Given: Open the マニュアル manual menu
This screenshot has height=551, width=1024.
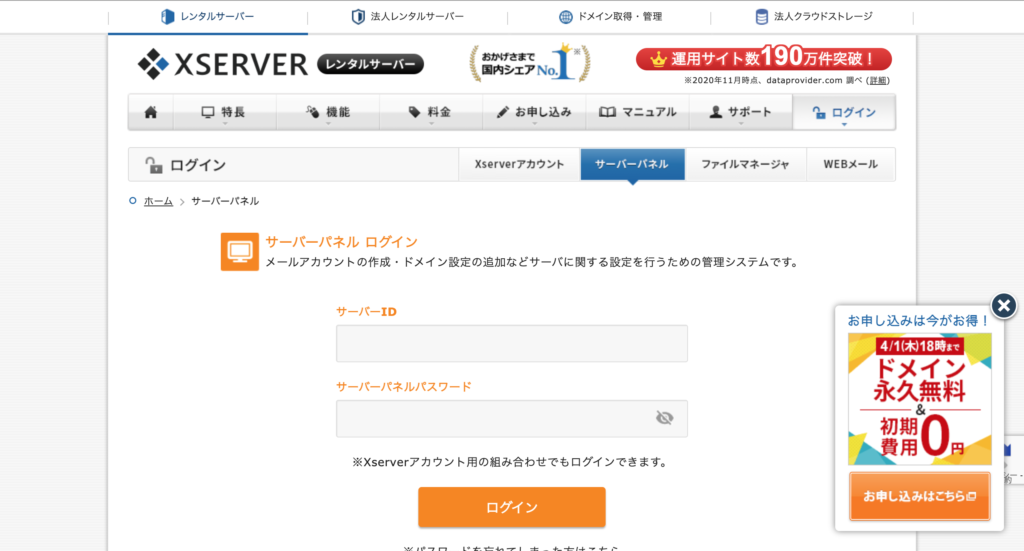Looking at the screenshot, I should pyautogui.click(x=637, y=112).
